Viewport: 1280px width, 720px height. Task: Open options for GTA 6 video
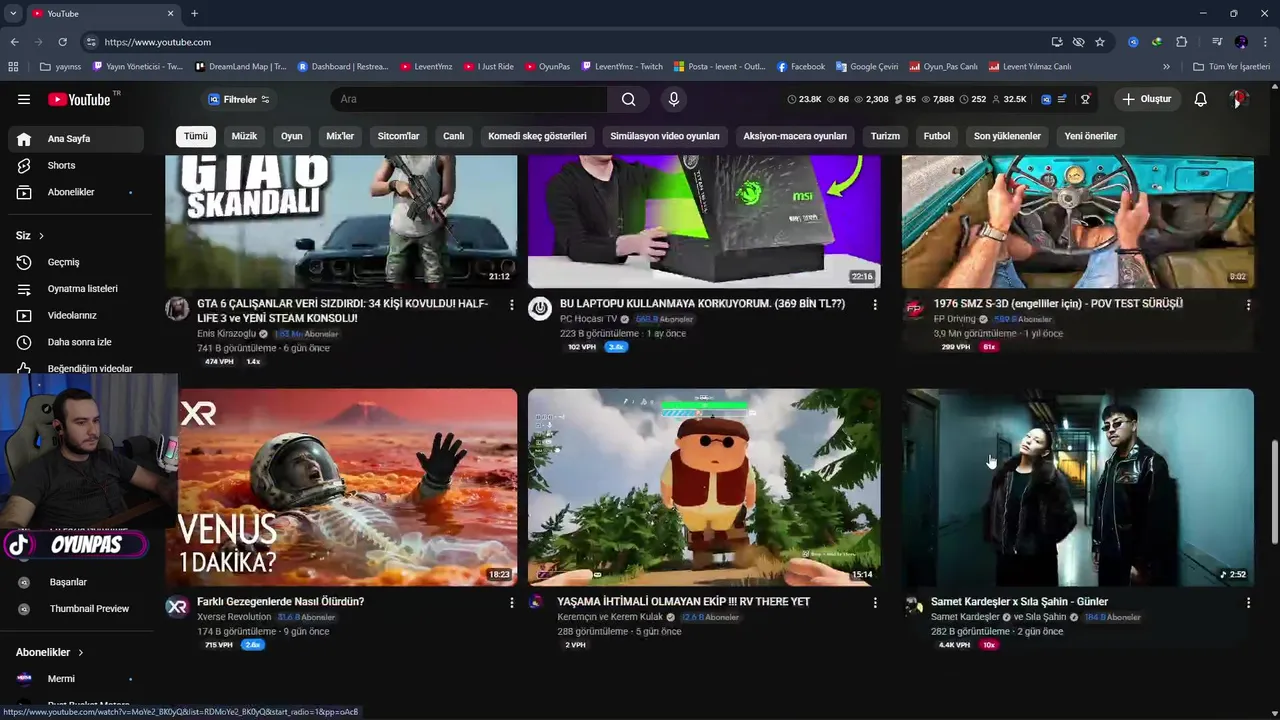(511, 304)
